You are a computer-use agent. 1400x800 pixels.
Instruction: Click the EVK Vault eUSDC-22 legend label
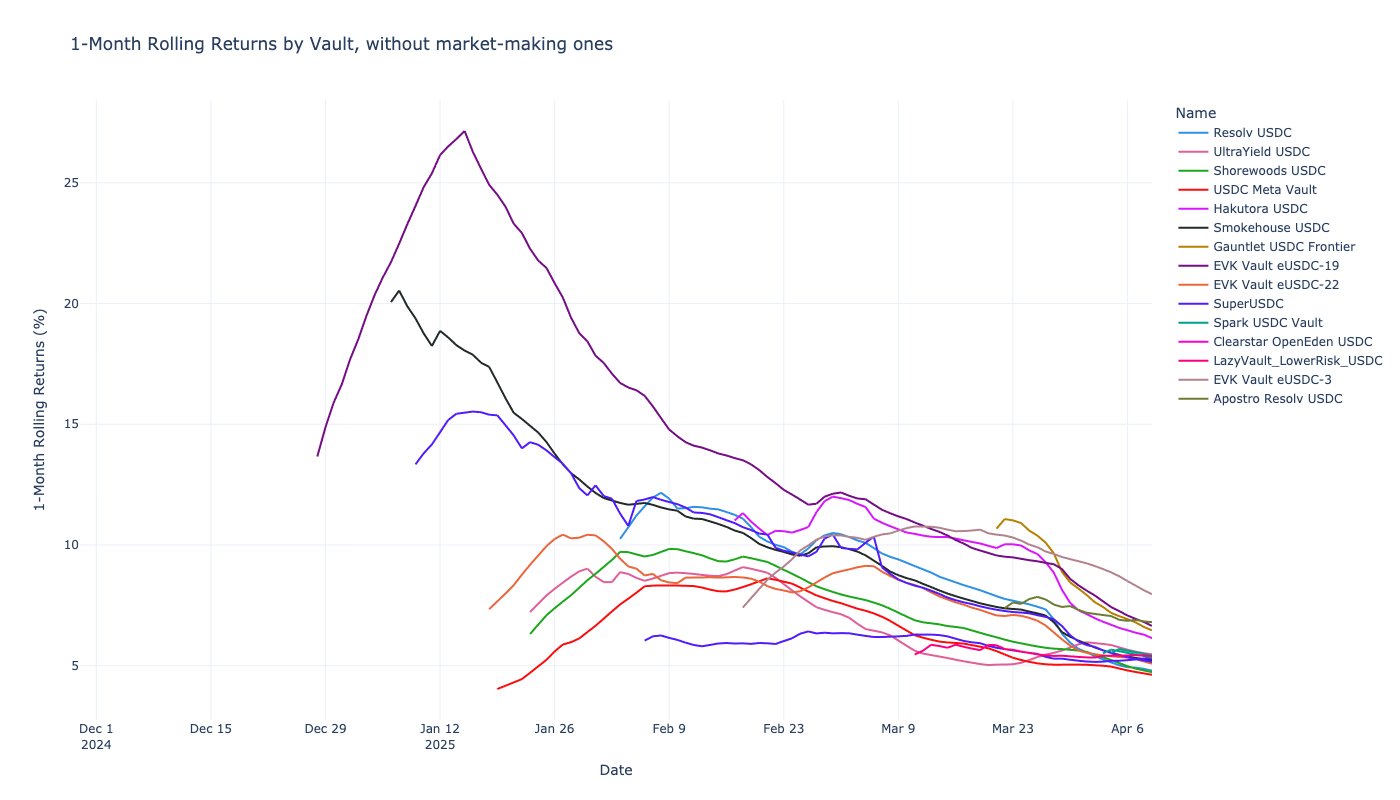click(x=1275, y=285)
